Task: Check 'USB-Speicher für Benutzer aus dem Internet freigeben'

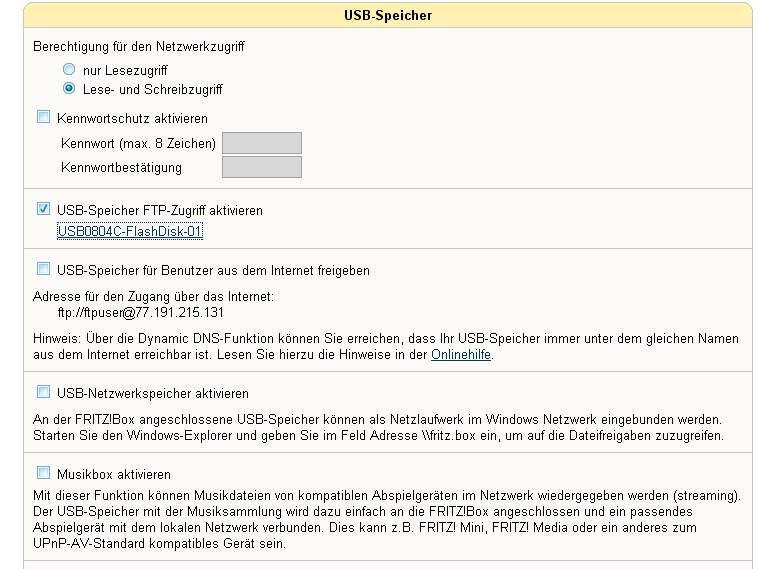Action: (x=43, y=269)
